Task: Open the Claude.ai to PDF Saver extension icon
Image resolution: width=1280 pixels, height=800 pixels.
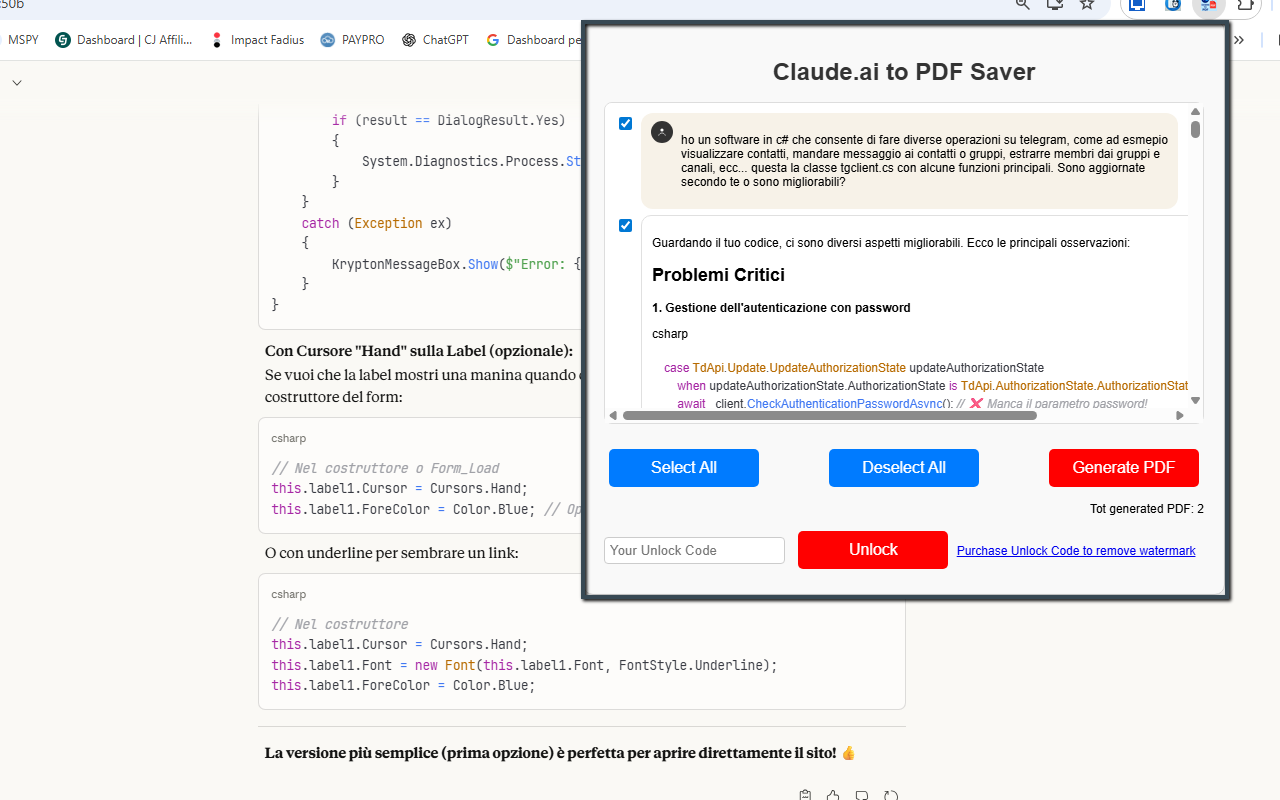Action: point(1209,8)
